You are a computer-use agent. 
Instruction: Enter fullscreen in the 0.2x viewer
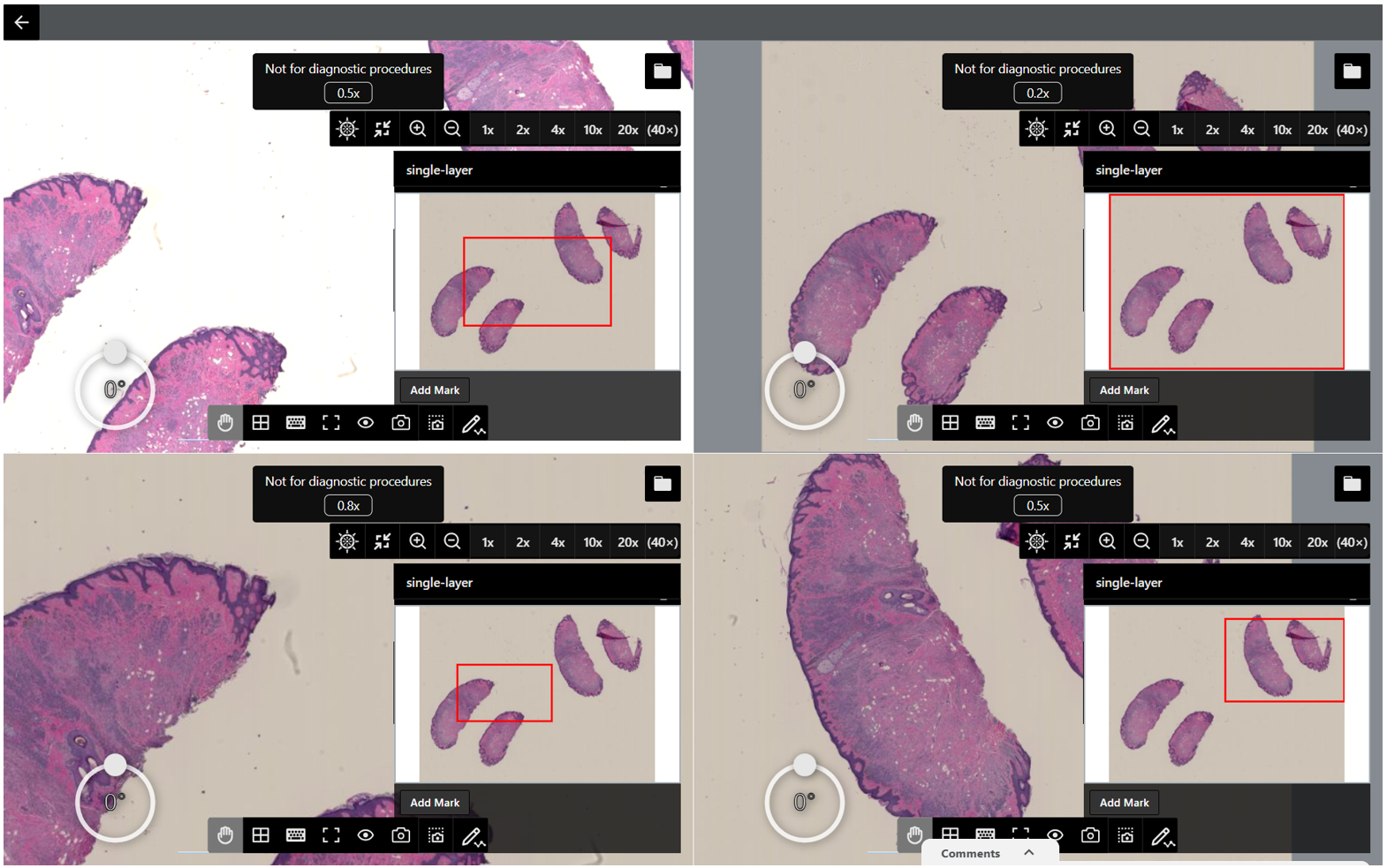1020,423
